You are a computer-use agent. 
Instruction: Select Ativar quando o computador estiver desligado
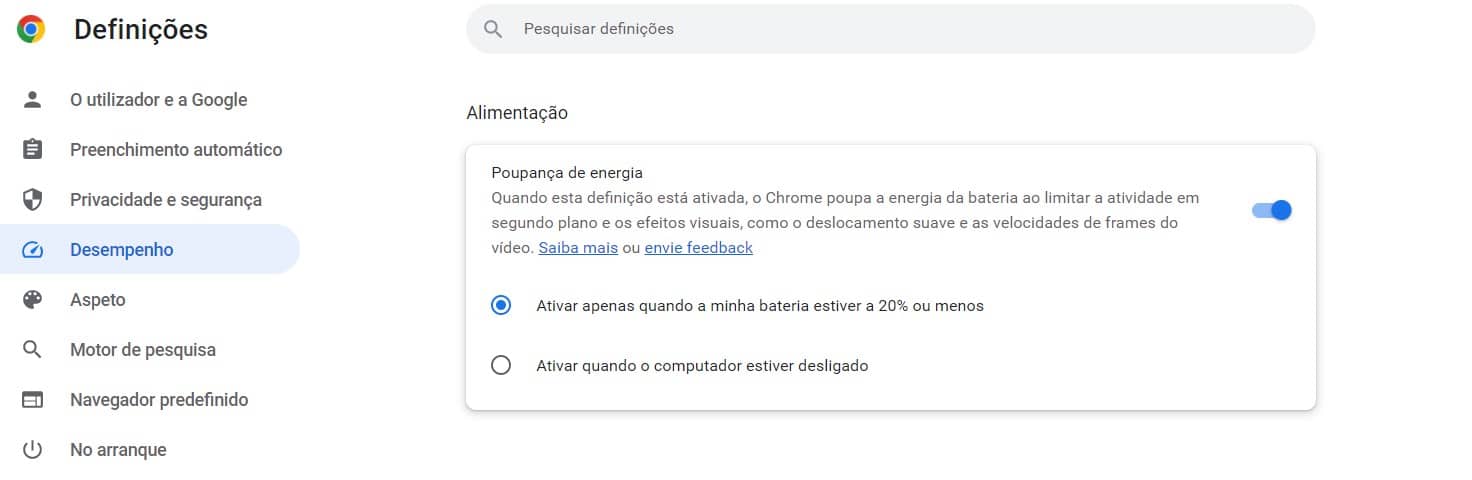[501, 366]
